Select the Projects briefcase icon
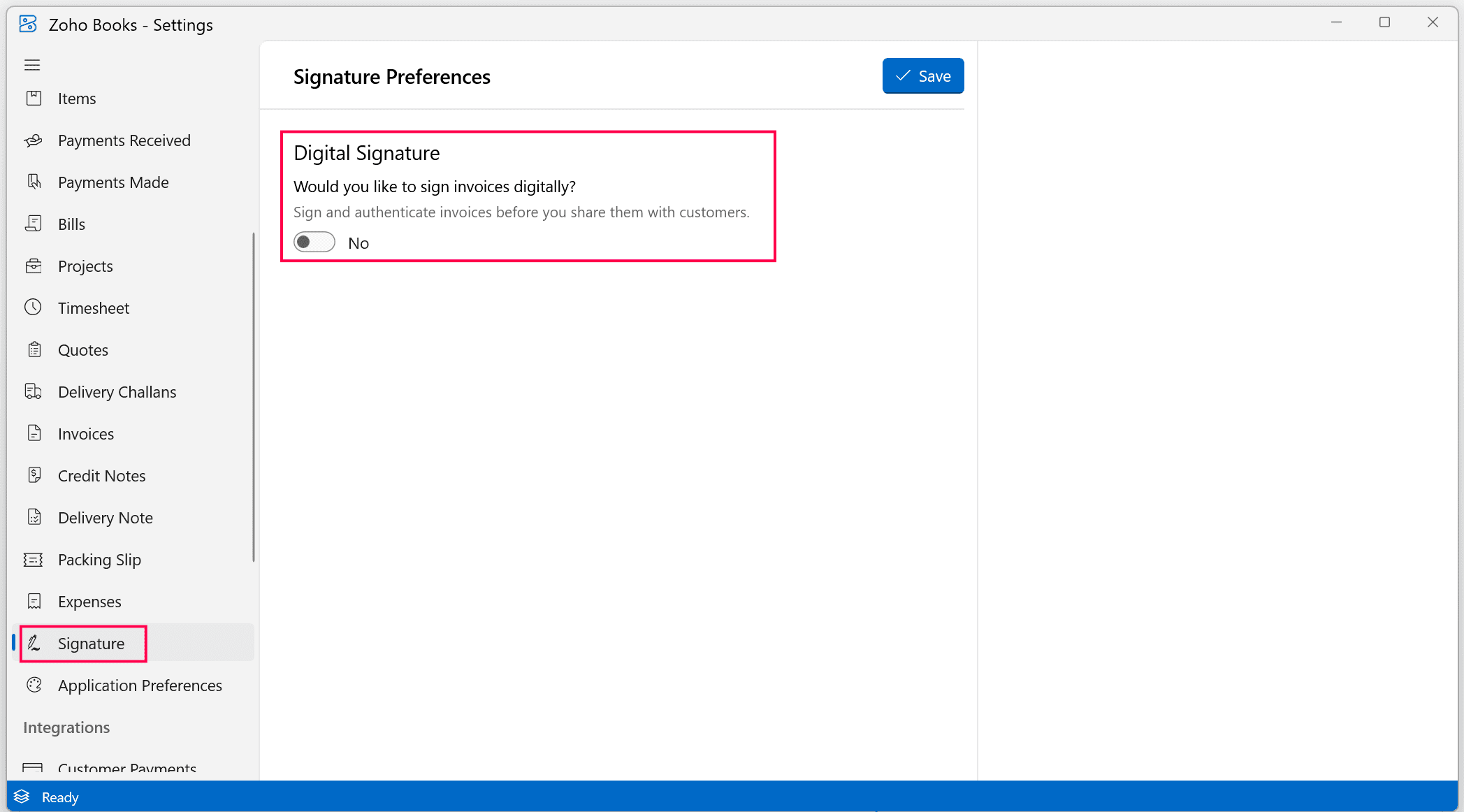The height and width of the screenshot is (812, 1464). coord(34,266)
